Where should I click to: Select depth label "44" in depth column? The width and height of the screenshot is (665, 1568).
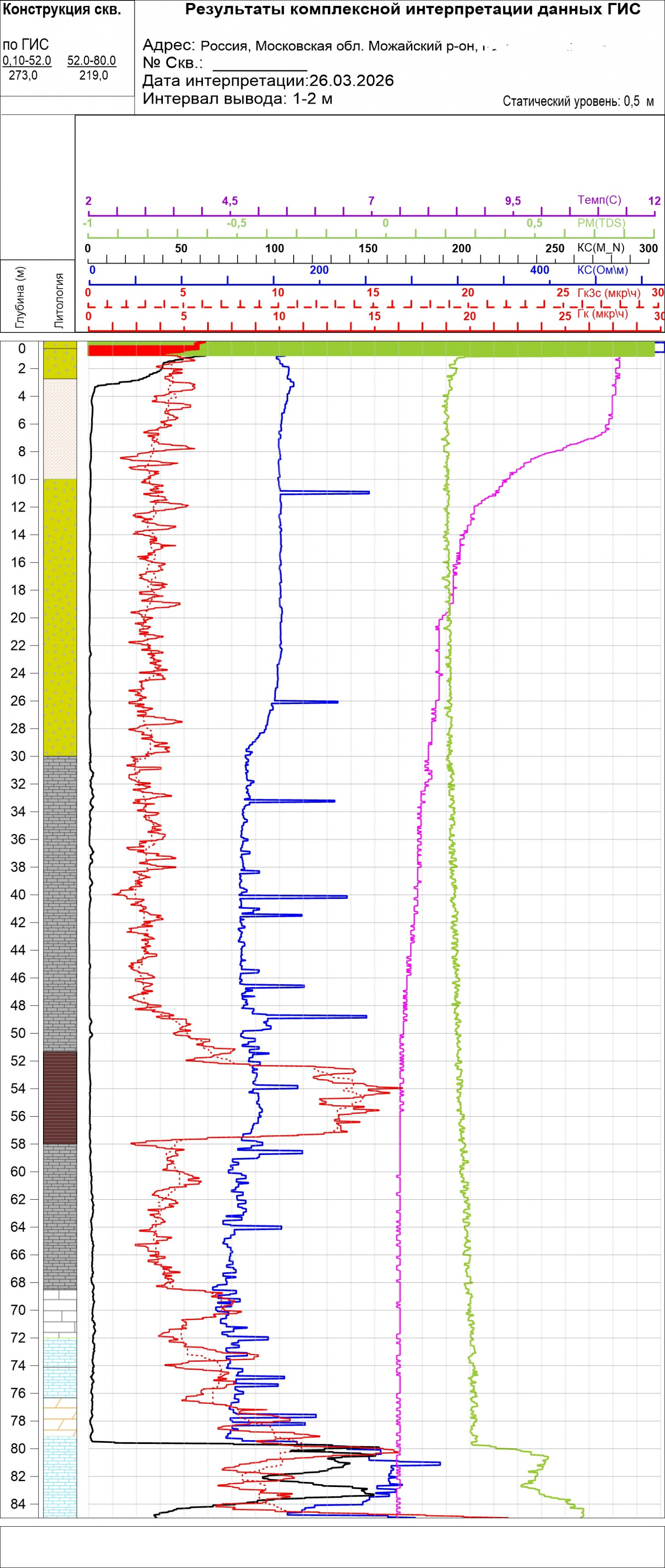[x=18, y=950]
